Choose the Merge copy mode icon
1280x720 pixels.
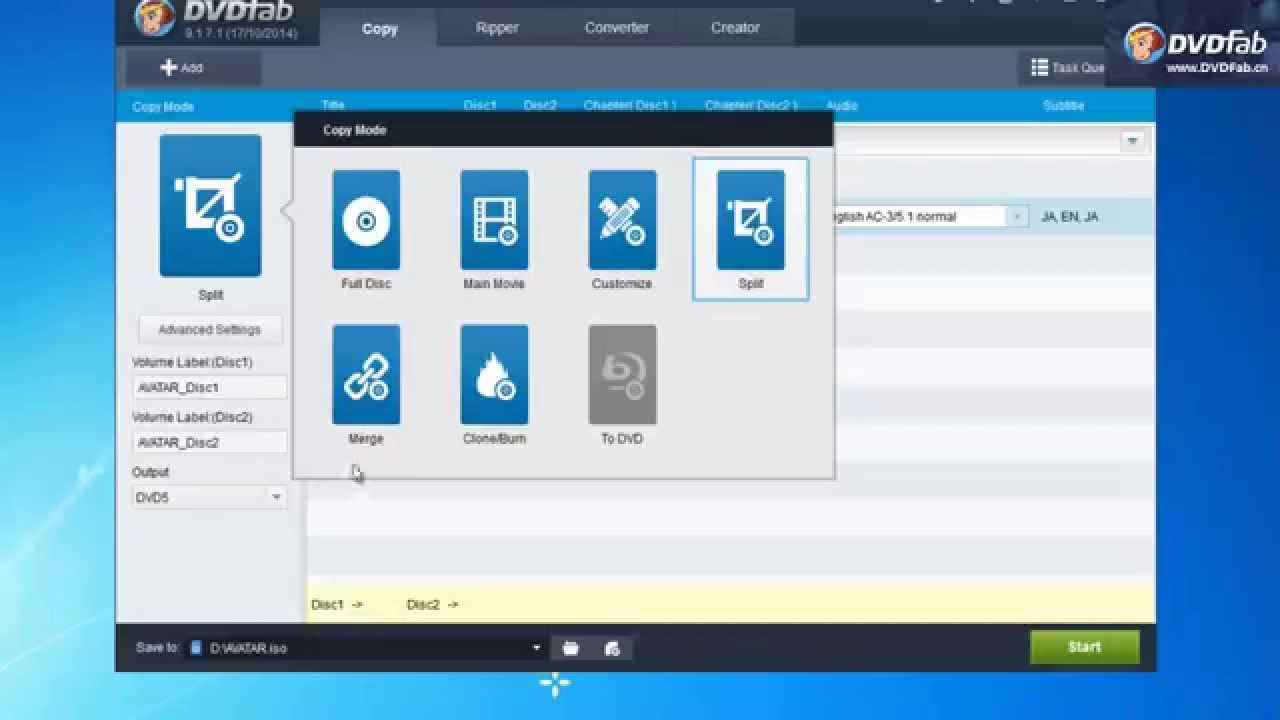click(366, 375)
